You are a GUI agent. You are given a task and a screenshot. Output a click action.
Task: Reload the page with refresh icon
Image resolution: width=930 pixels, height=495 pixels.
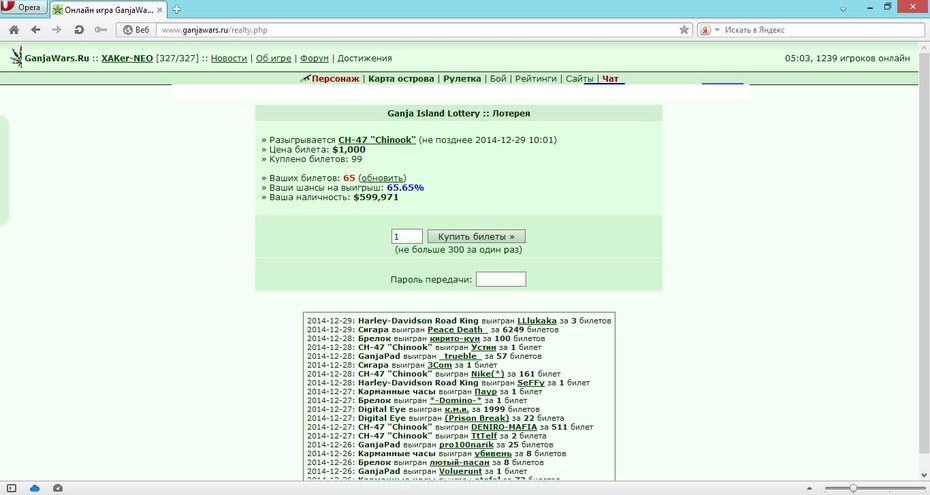[79, 30]
